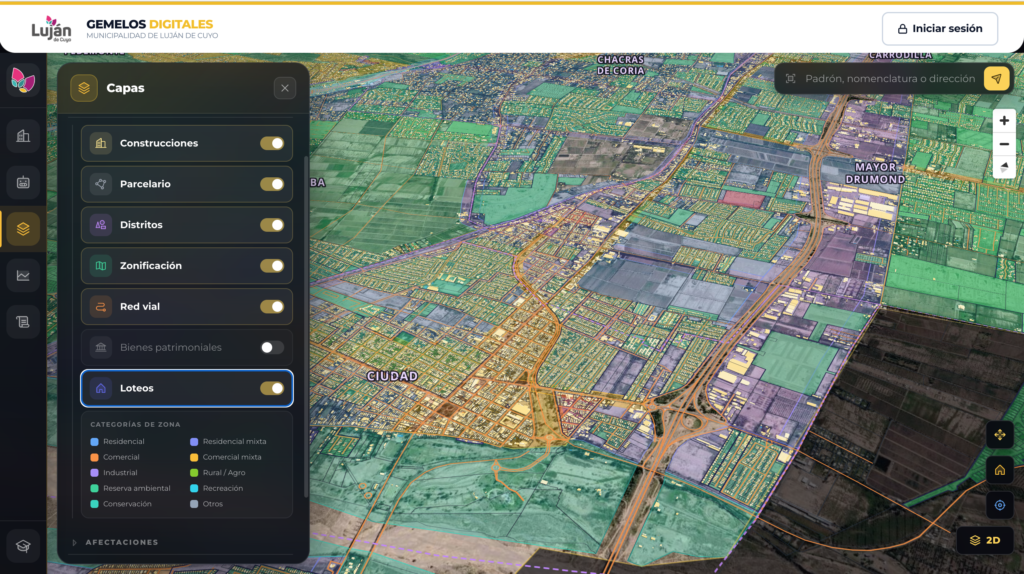
Task: Click the Recreación cyan swatch
Action: 194,488
